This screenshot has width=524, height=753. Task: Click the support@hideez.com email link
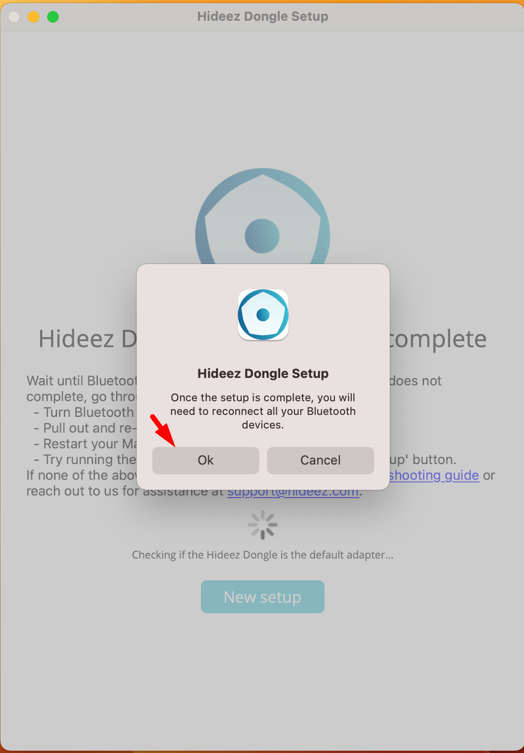click(x=293, y=491)
